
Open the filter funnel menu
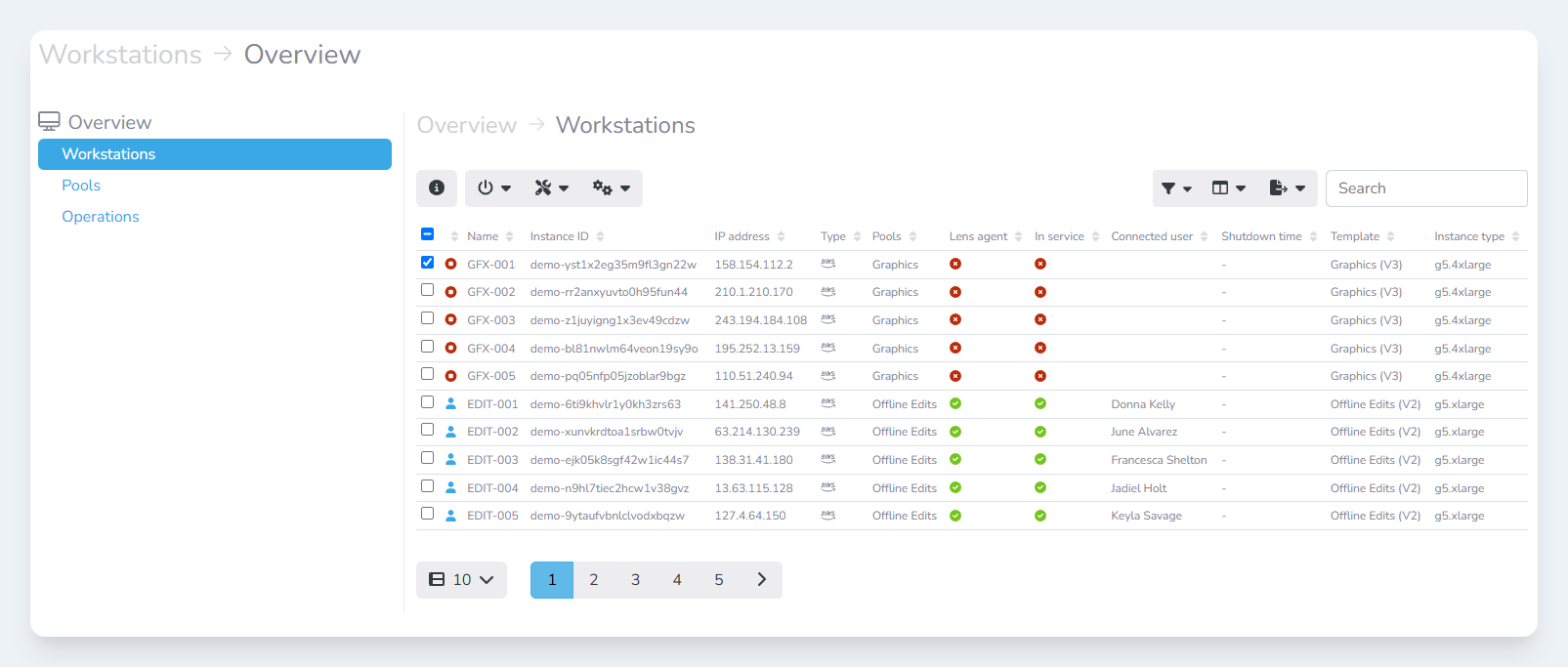[x=1176, y=188]
